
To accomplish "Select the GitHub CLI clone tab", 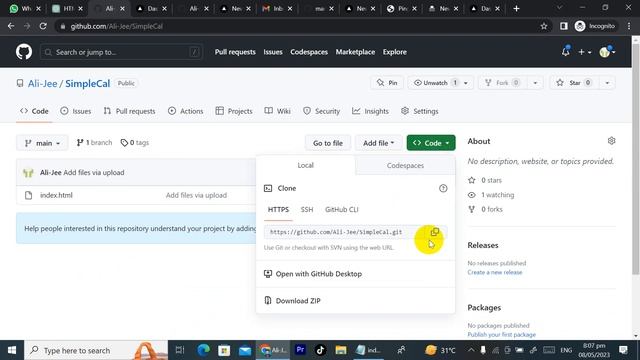I will pos(342,209).
